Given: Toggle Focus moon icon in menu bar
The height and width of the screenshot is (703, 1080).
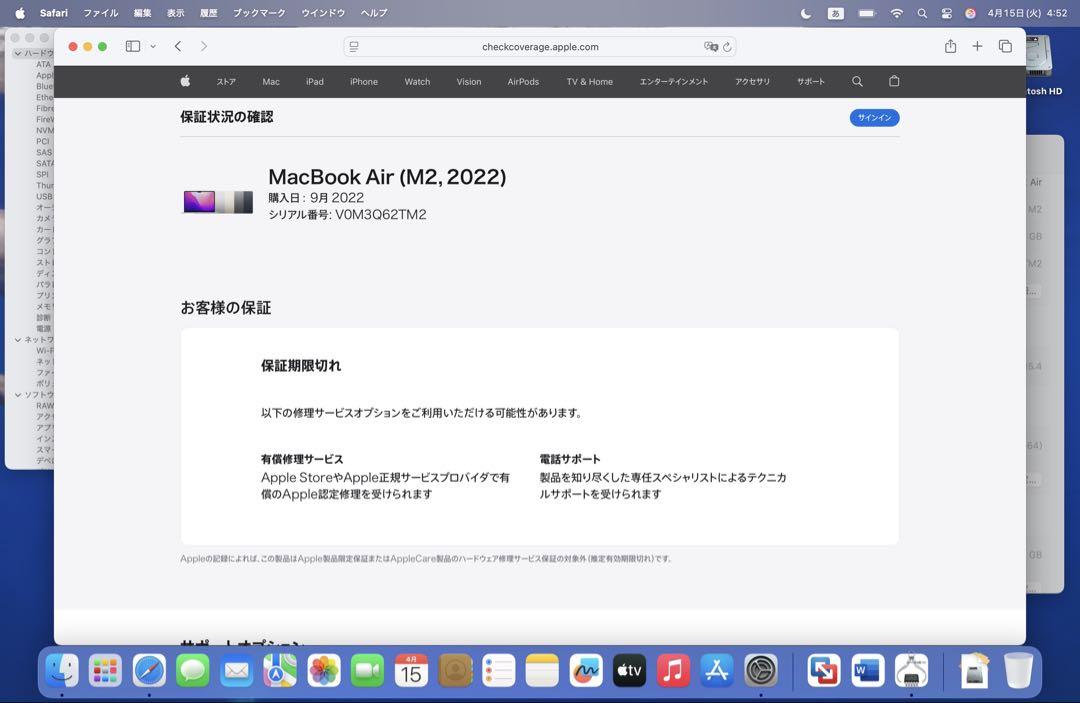Looking at the screenshot, I should 806,13.
